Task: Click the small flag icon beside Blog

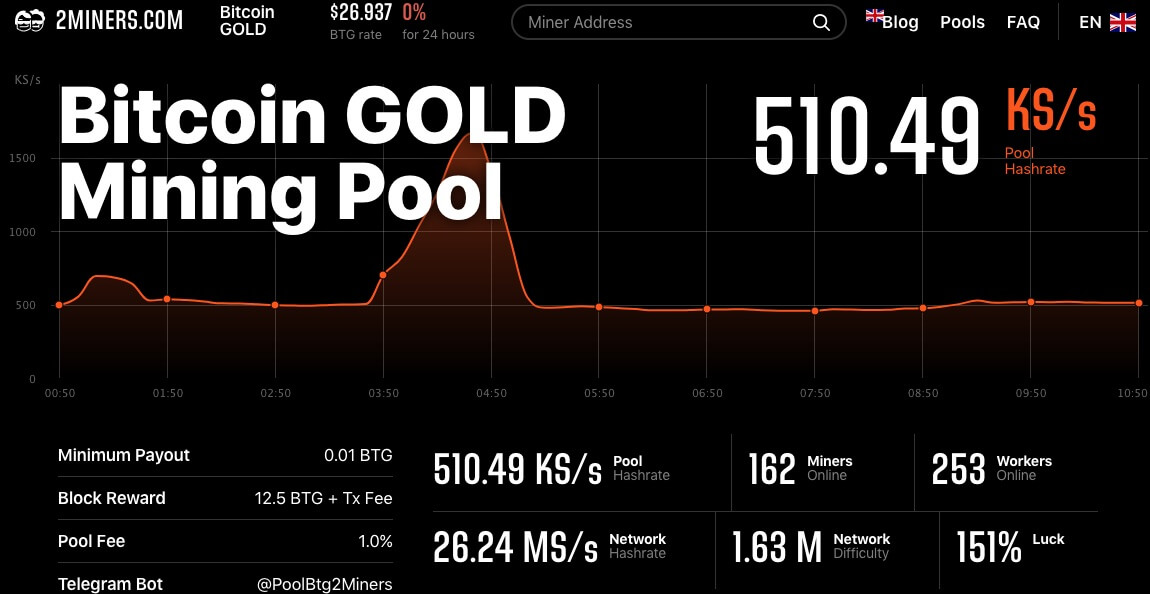Action: pos(874,15)
